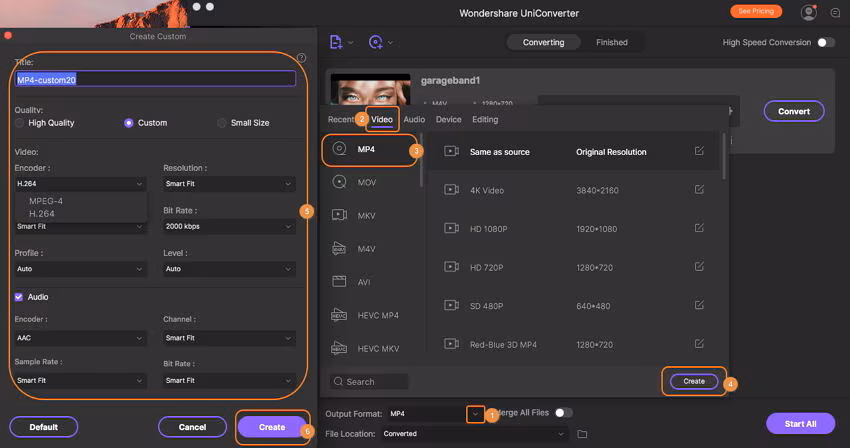
Task: Choose H.264 from encoder list
Action: pos(42,214)
